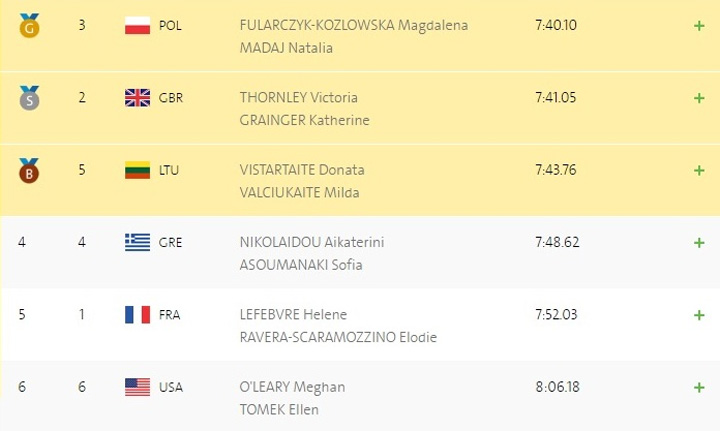
Task: Click the Lithuania flag icon
Action: click(137, 169)
